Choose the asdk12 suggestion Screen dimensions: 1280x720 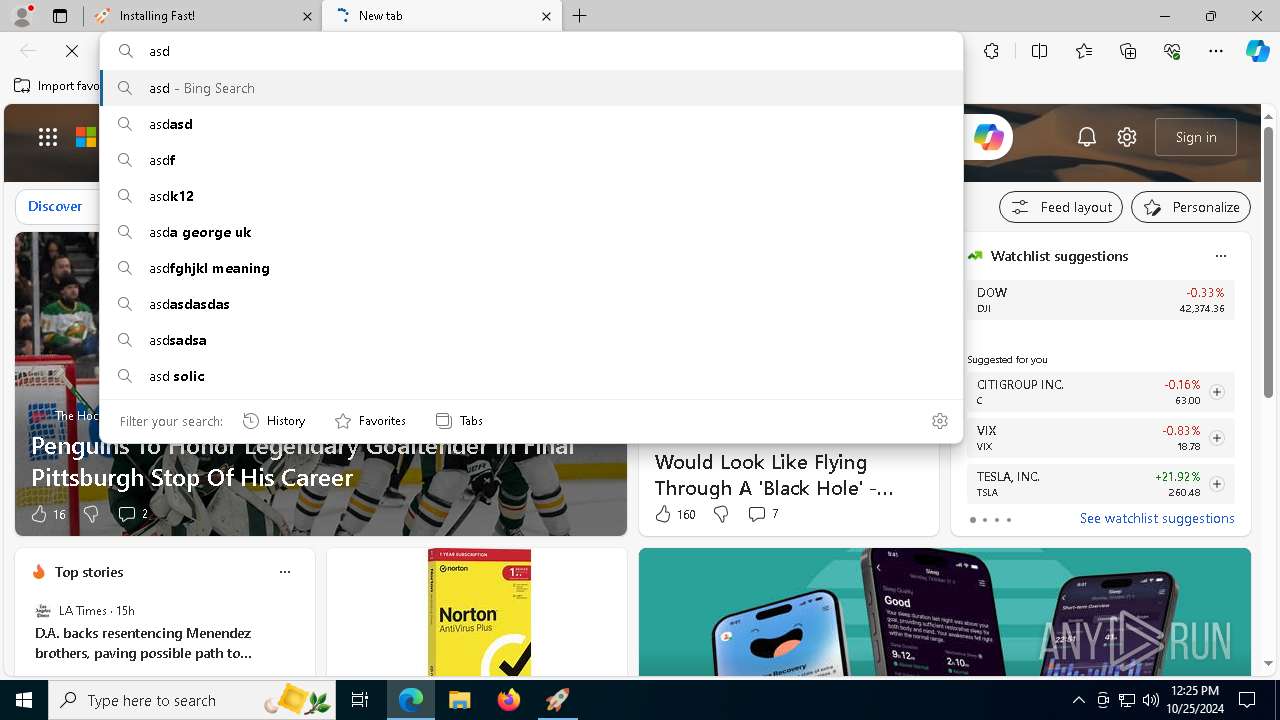[531, 196]
